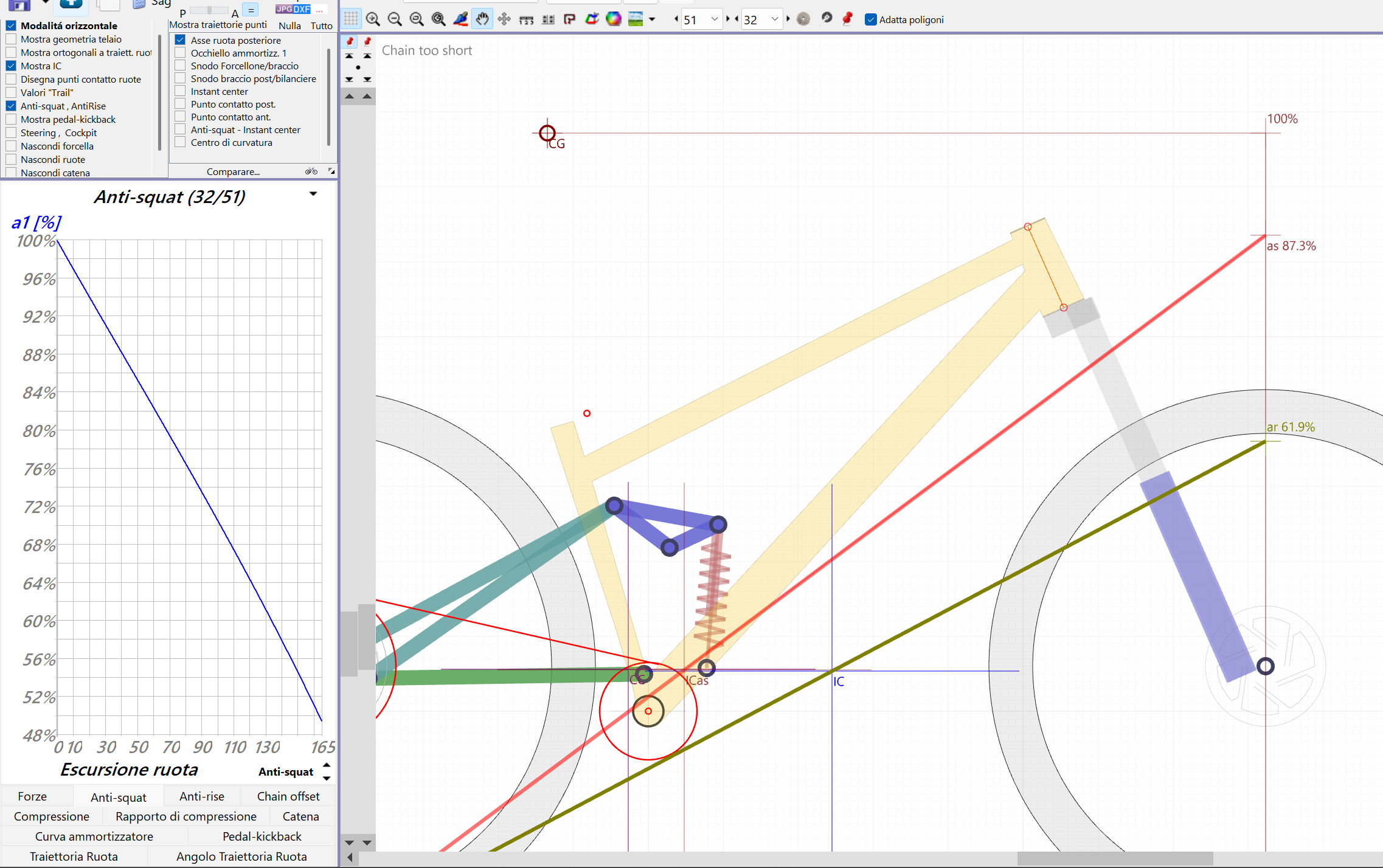Select the hand pan tool
The height and width of the screenshot is (868, 1383).
point(482,19)
